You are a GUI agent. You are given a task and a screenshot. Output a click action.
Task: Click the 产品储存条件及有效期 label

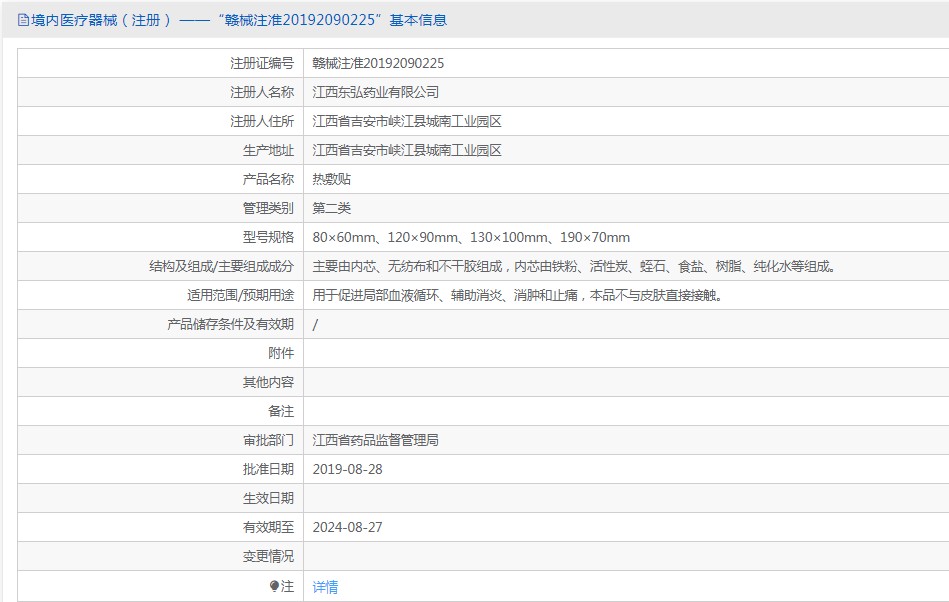(x=231, y=324)
